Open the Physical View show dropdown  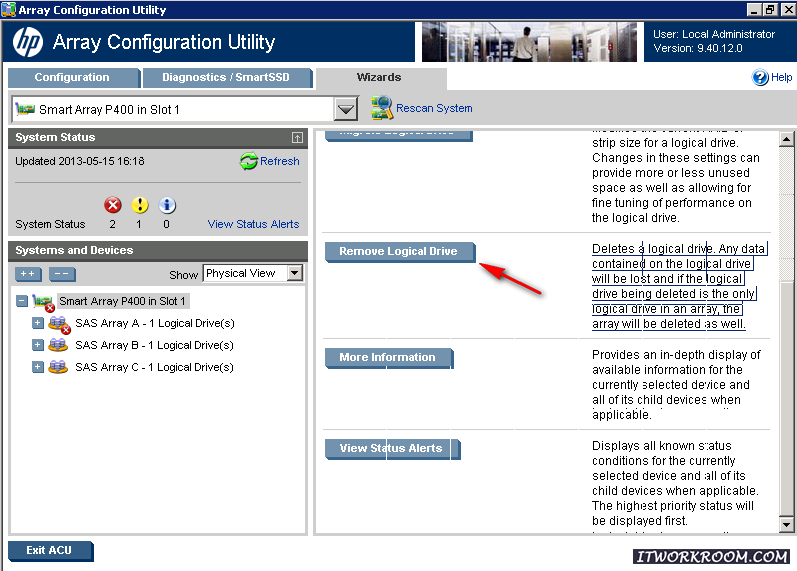click(x=253, y=273)
